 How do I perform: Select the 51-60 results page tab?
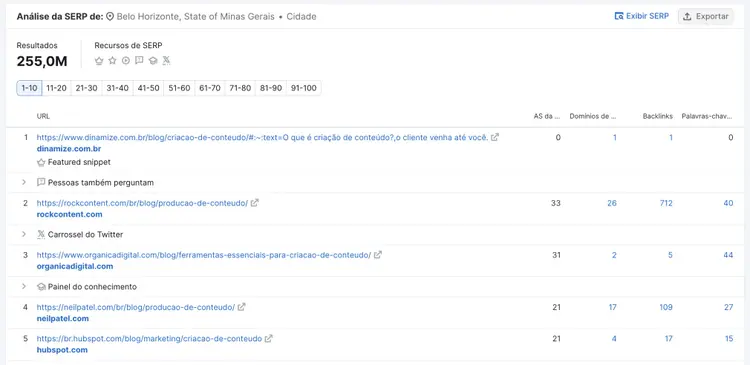pyautogui.click(x=179, y=88)
